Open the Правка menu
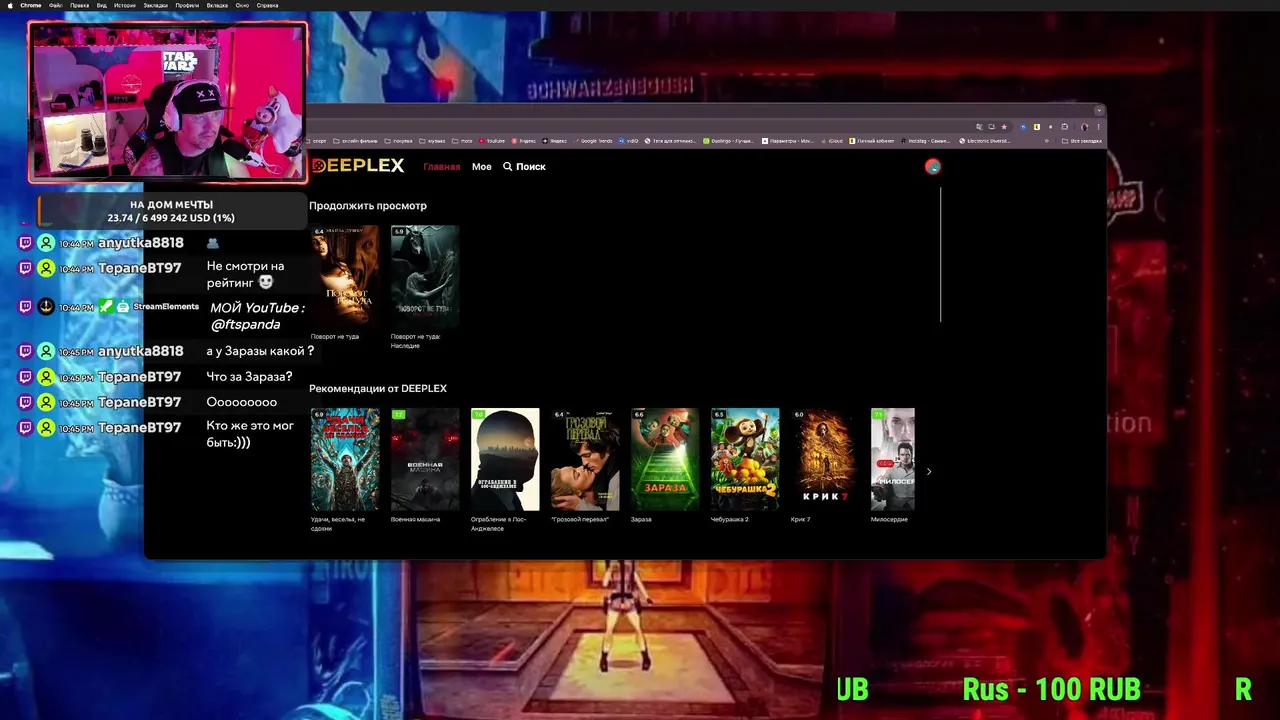 pos(79,5)
